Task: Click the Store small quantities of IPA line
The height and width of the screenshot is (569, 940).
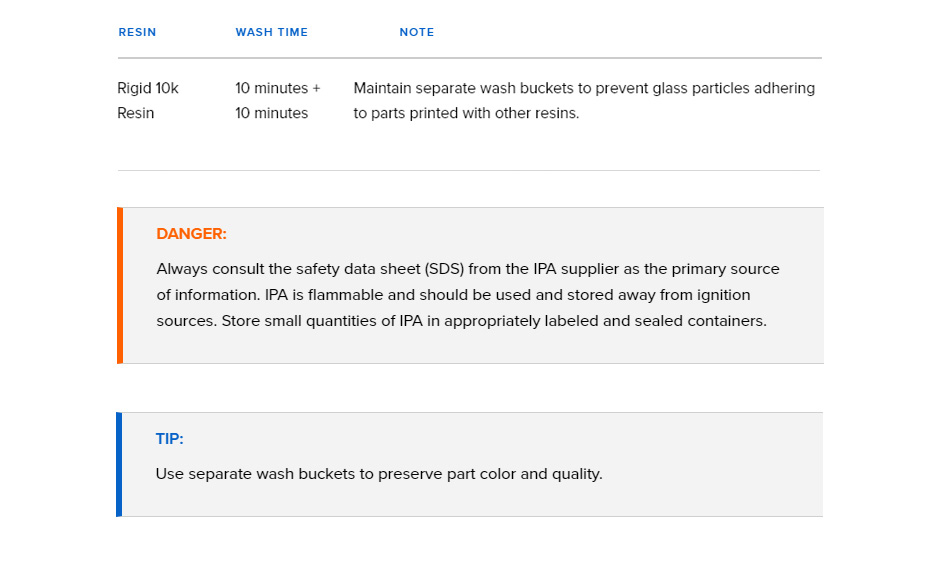Action: pos(494,321)
